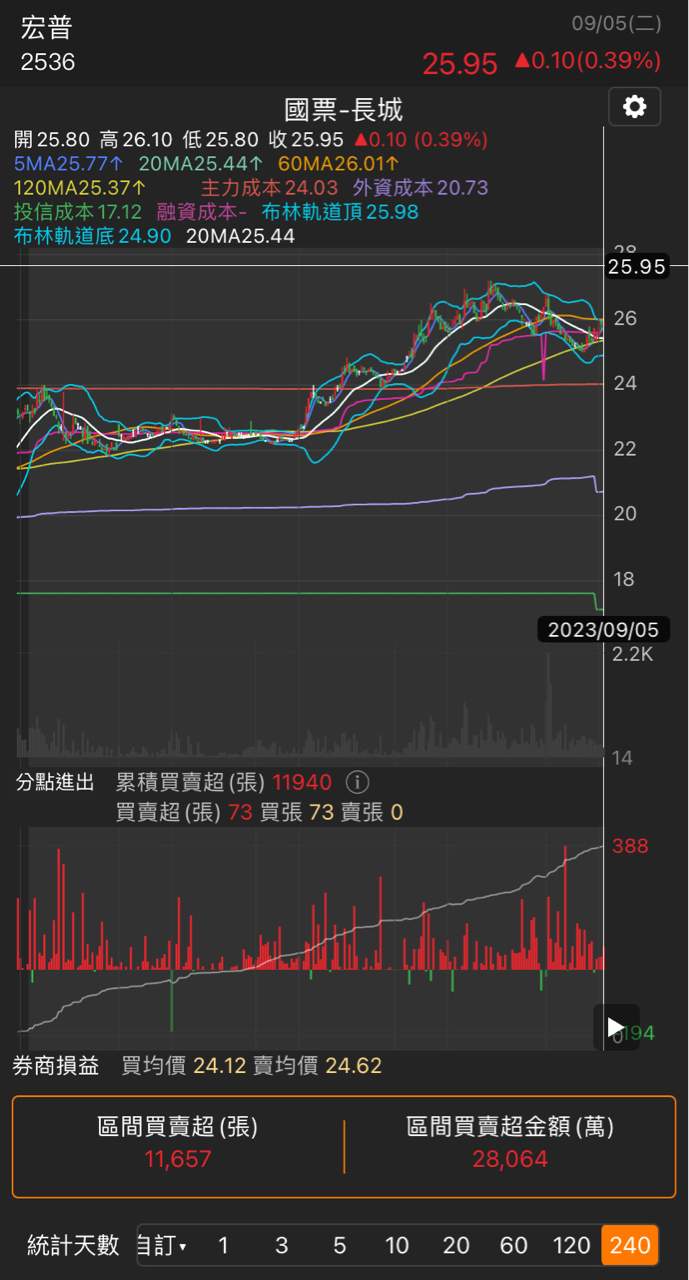Set statistics days to 10
Image resolution: width=689 pixels, height=1280 pixels.
tap(397, 1246)
